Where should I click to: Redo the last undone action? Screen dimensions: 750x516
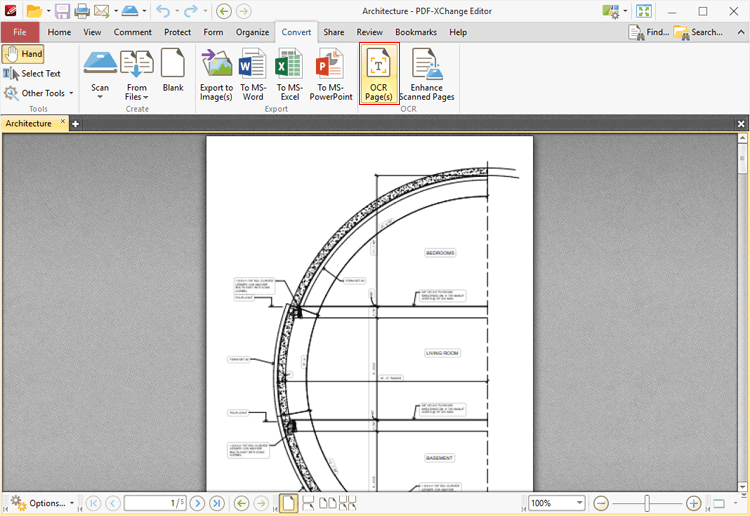point(191,11)
